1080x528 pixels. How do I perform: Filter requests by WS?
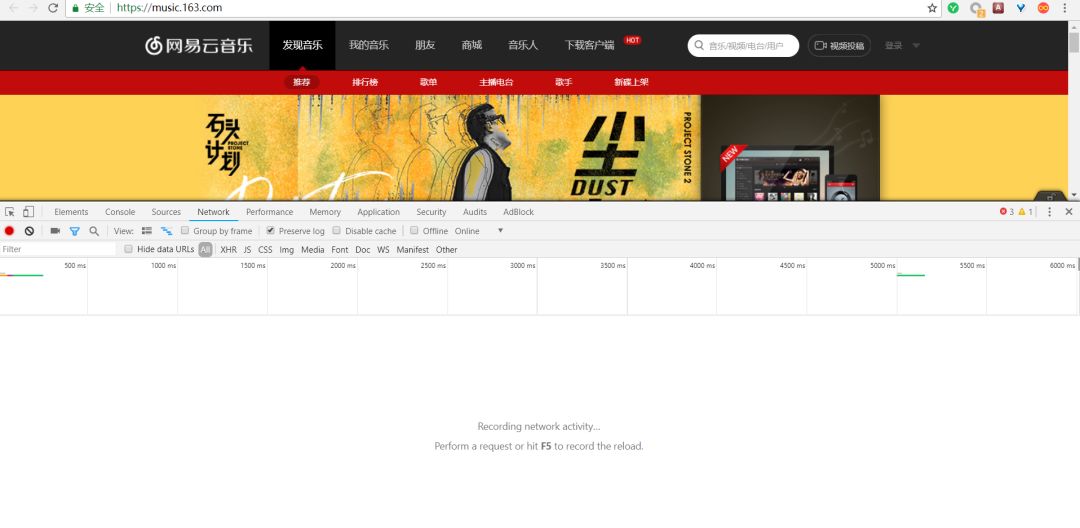pos(383,250)
